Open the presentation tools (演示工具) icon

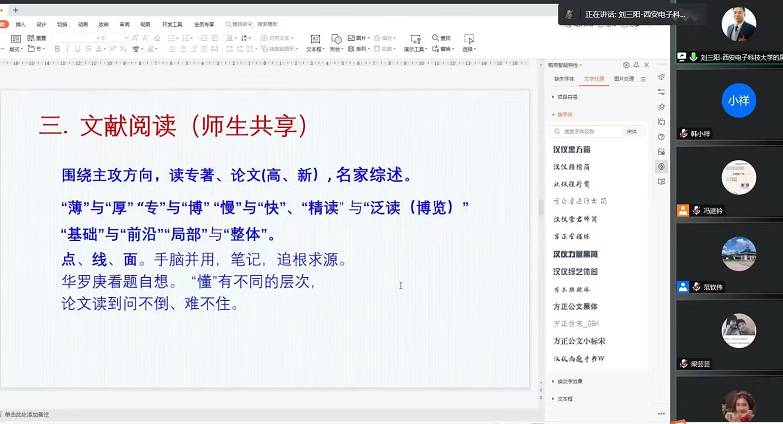(416, 42)
